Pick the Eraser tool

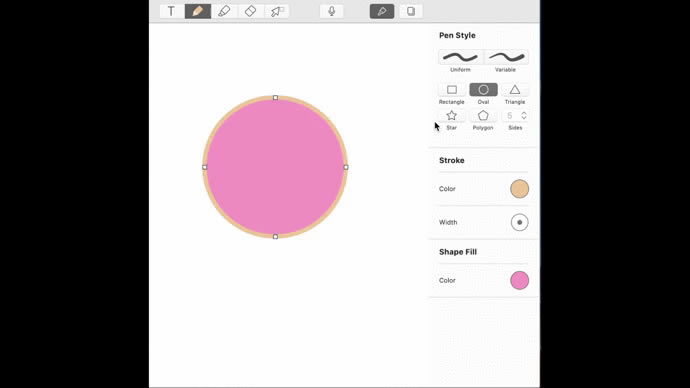click(250, 11)
